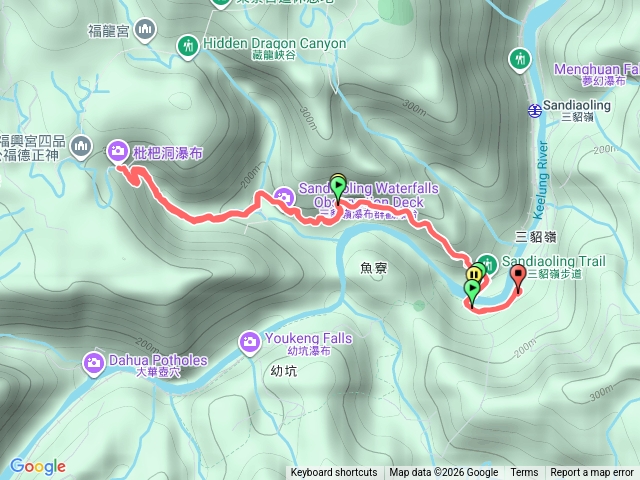Viewport: 640px width, 480px height.
Task: Select the 福龍宮 temple marker icon
Action: click(x=144, y=30)
